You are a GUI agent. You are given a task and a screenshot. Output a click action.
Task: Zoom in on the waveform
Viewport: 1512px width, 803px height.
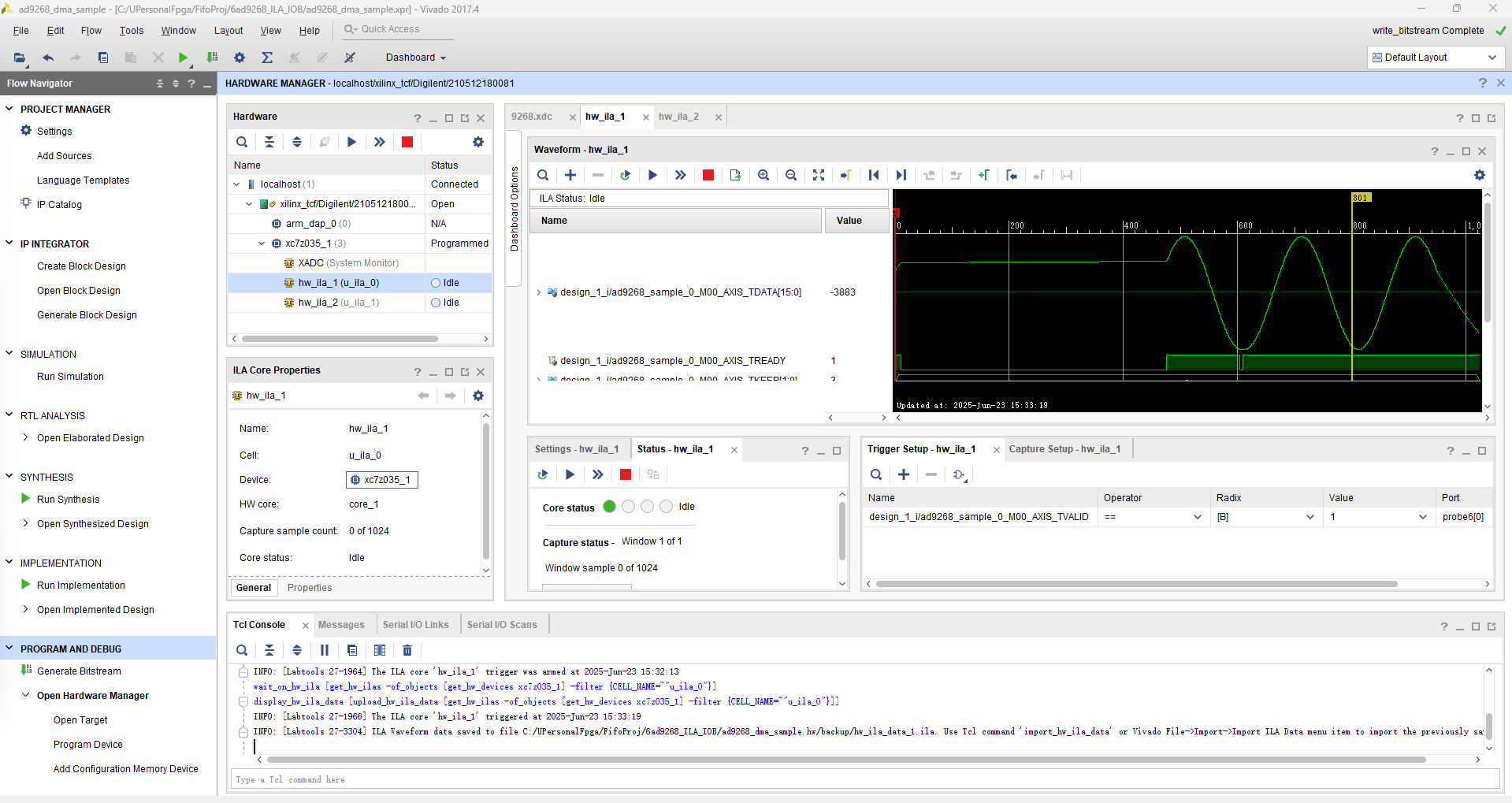763,175
